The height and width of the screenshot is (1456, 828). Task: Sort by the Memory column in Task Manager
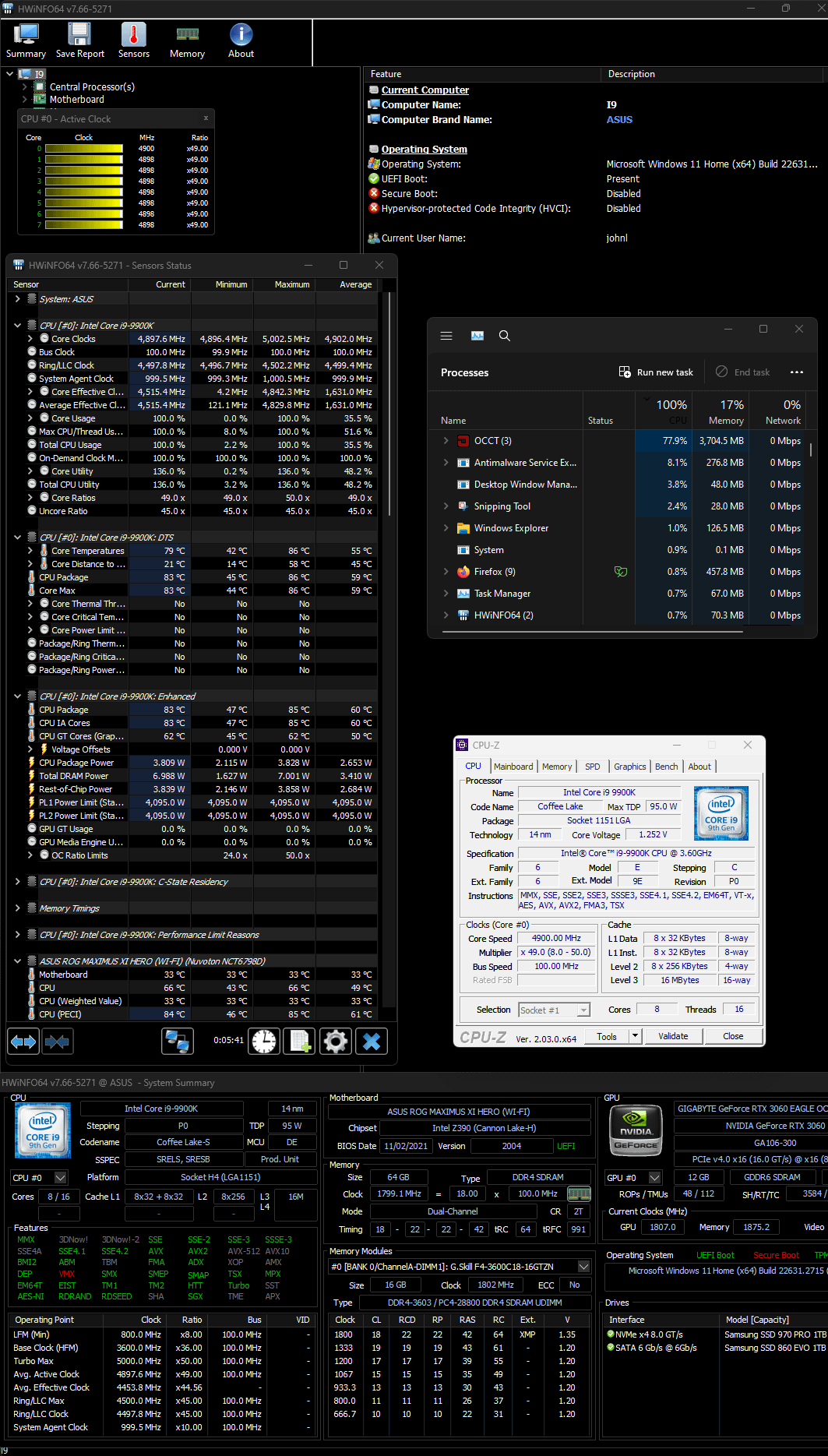pyautogui.click(x=721, y=411)
